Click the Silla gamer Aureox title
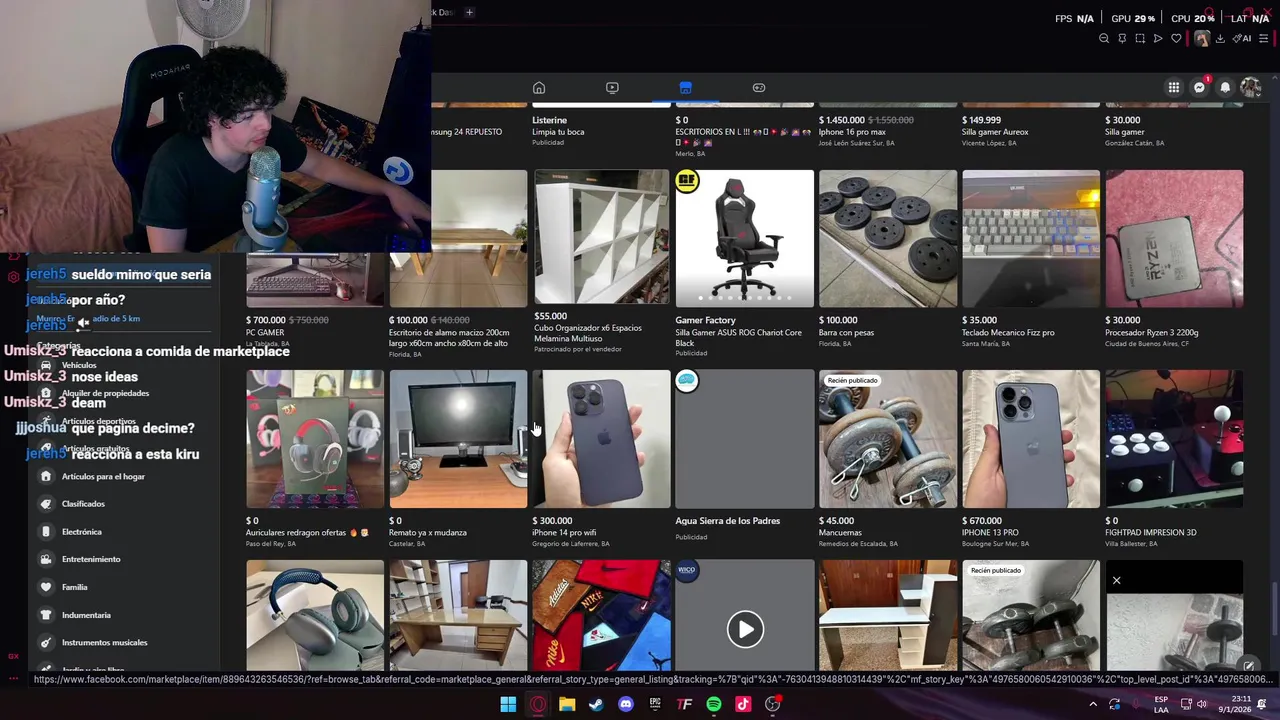Viewport: 1280px width, 720px height. (995, 132)
